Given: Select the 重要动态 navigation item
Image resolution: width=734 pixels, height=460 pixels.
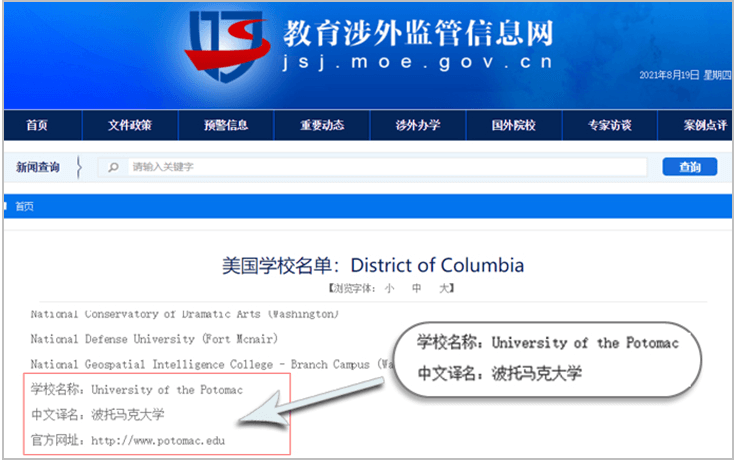Looking at the screenshot, I should coord(322,125).
